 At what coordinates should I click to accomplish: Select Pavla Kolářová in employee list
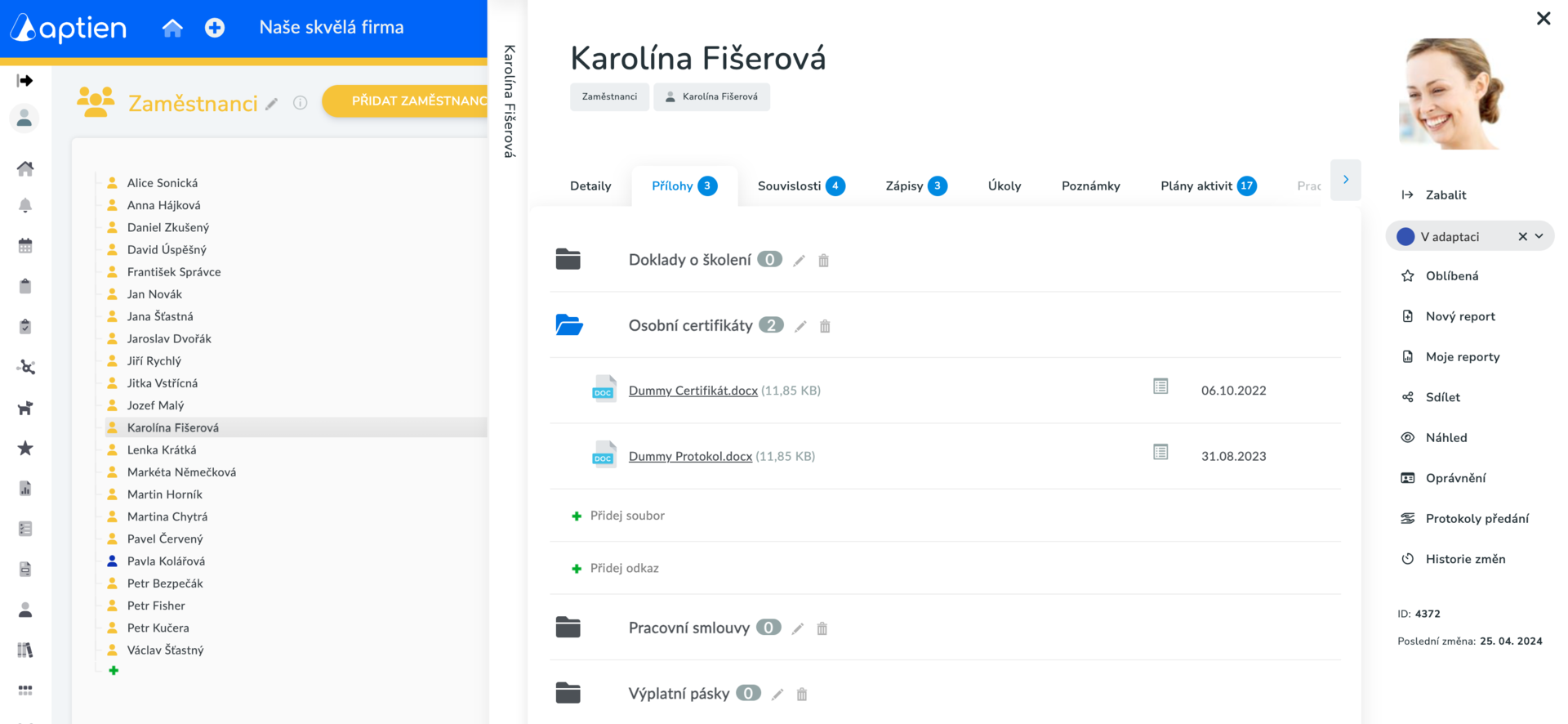pos(166,561)
